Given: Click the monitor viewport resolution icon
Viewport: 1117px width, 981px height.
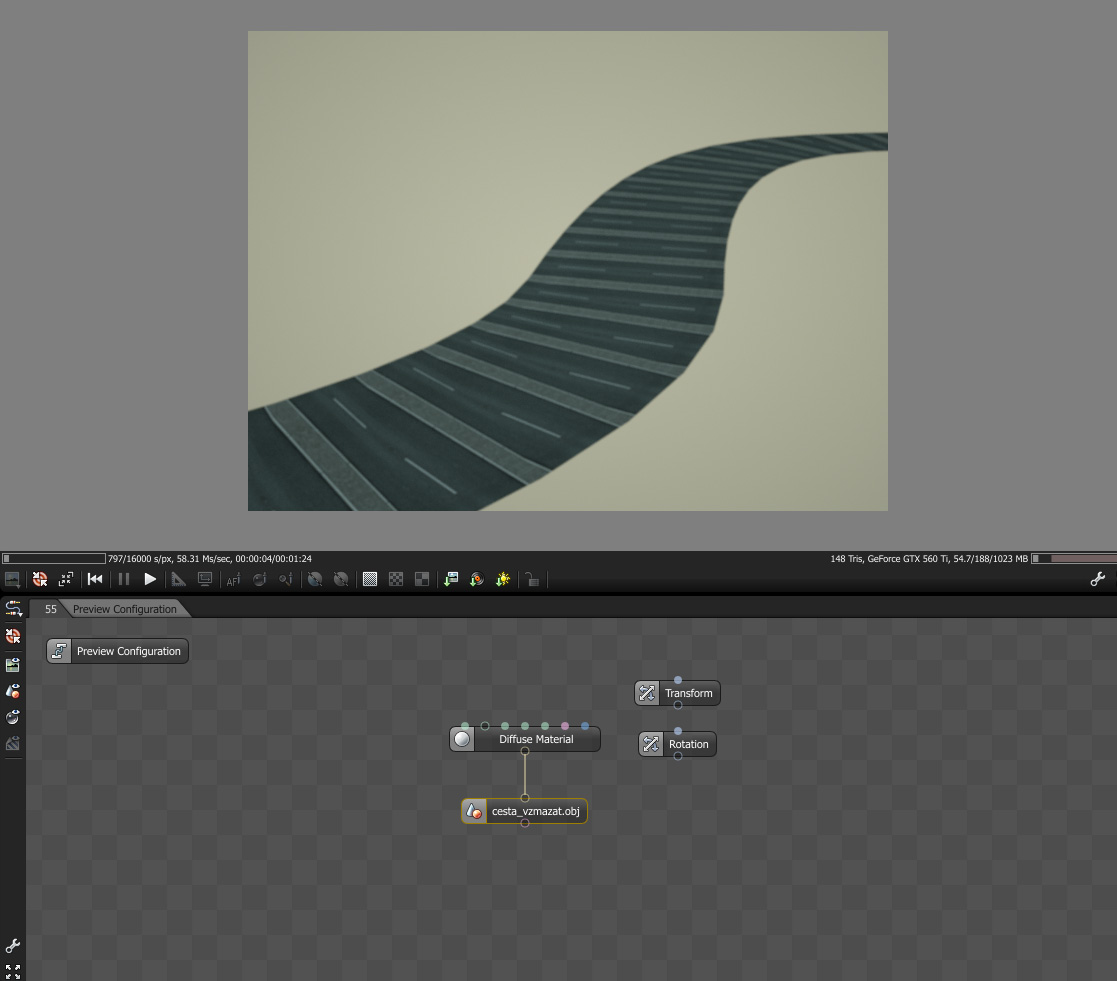Looking at the screenshot, I should pos(205,579).
